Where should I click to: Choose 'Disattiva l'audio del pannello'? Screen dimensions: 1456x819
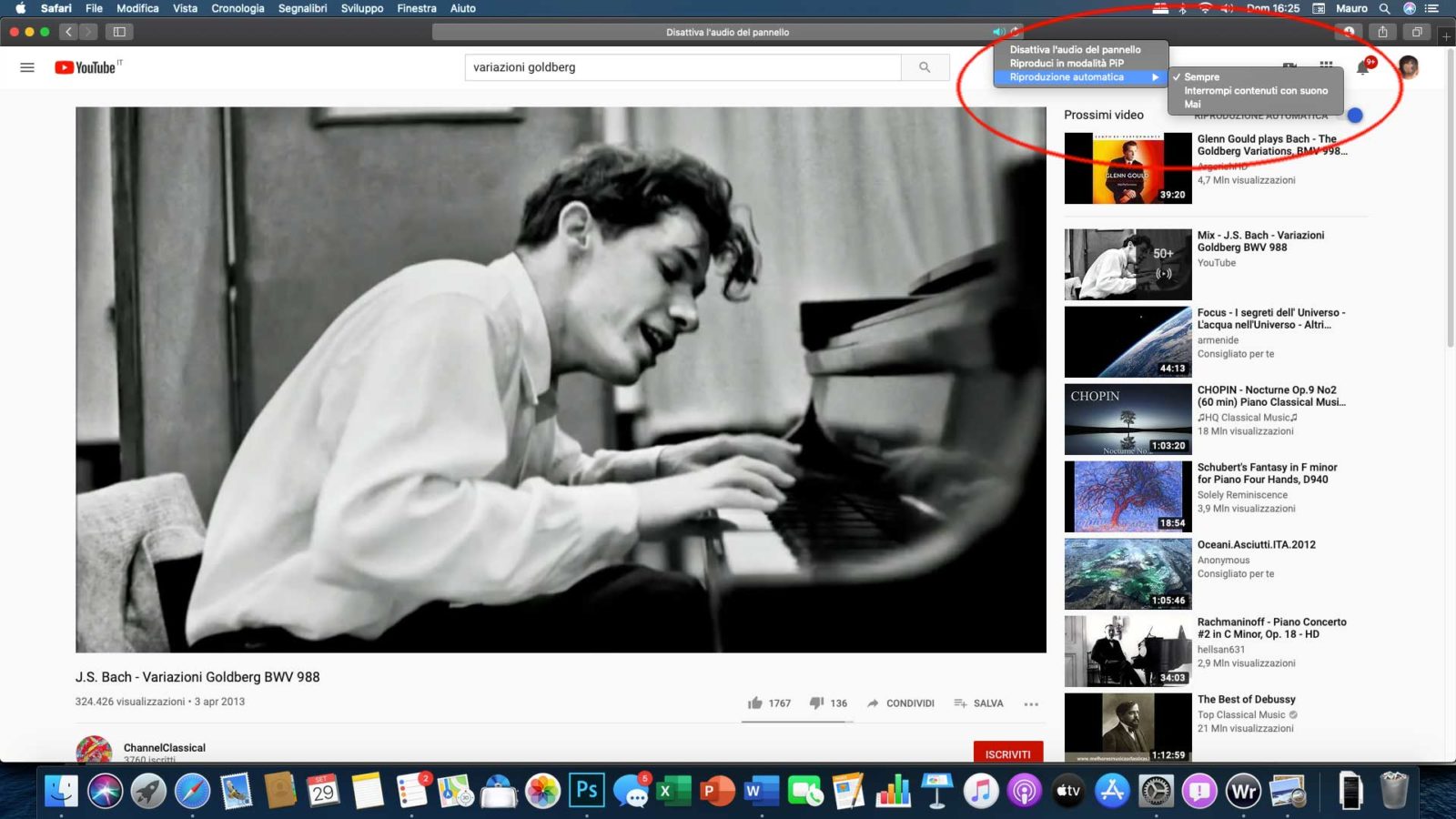1081,50
